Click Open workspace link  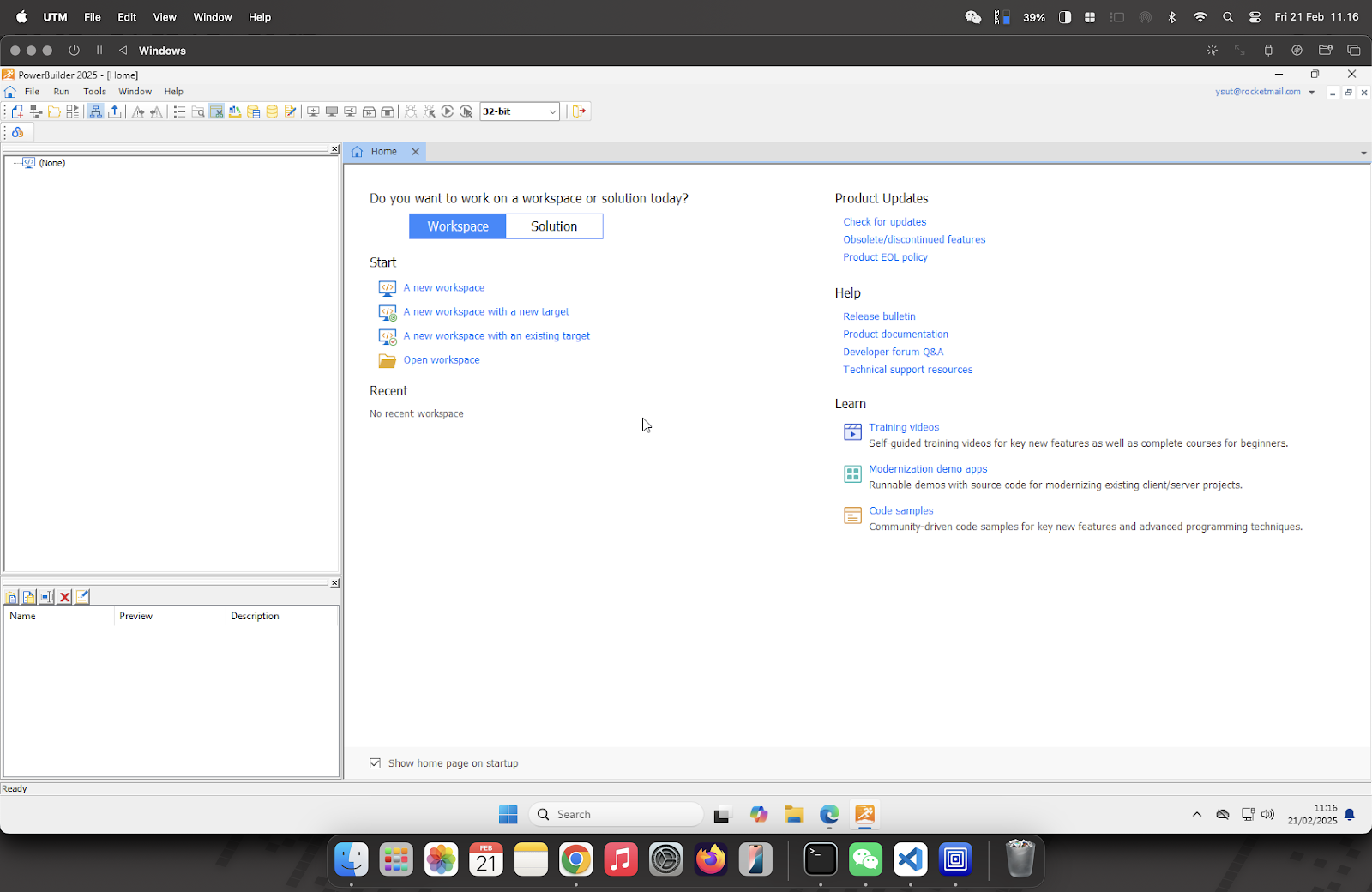(442, 360)
